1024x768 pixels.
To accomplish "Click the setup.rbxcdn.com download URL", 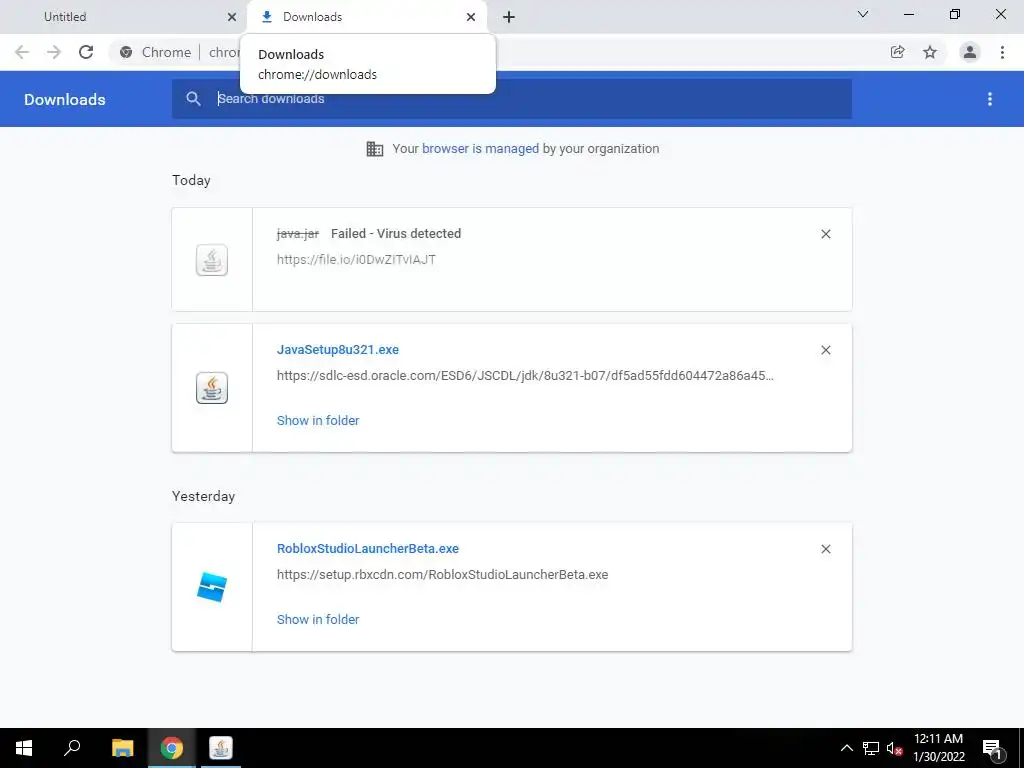I will pos(442,575).
